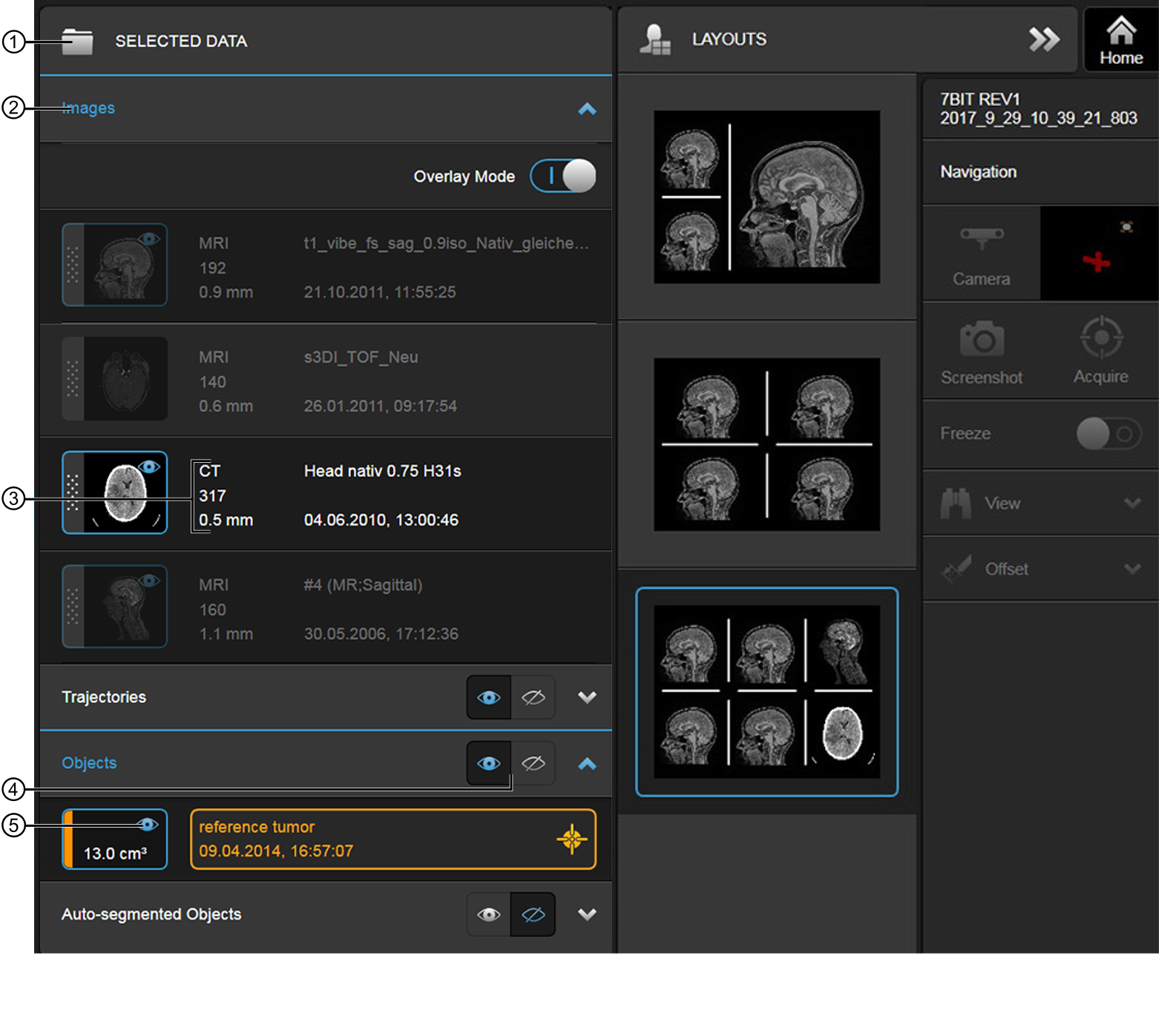Click the Offset pointer icon

[x=956, y=570]
